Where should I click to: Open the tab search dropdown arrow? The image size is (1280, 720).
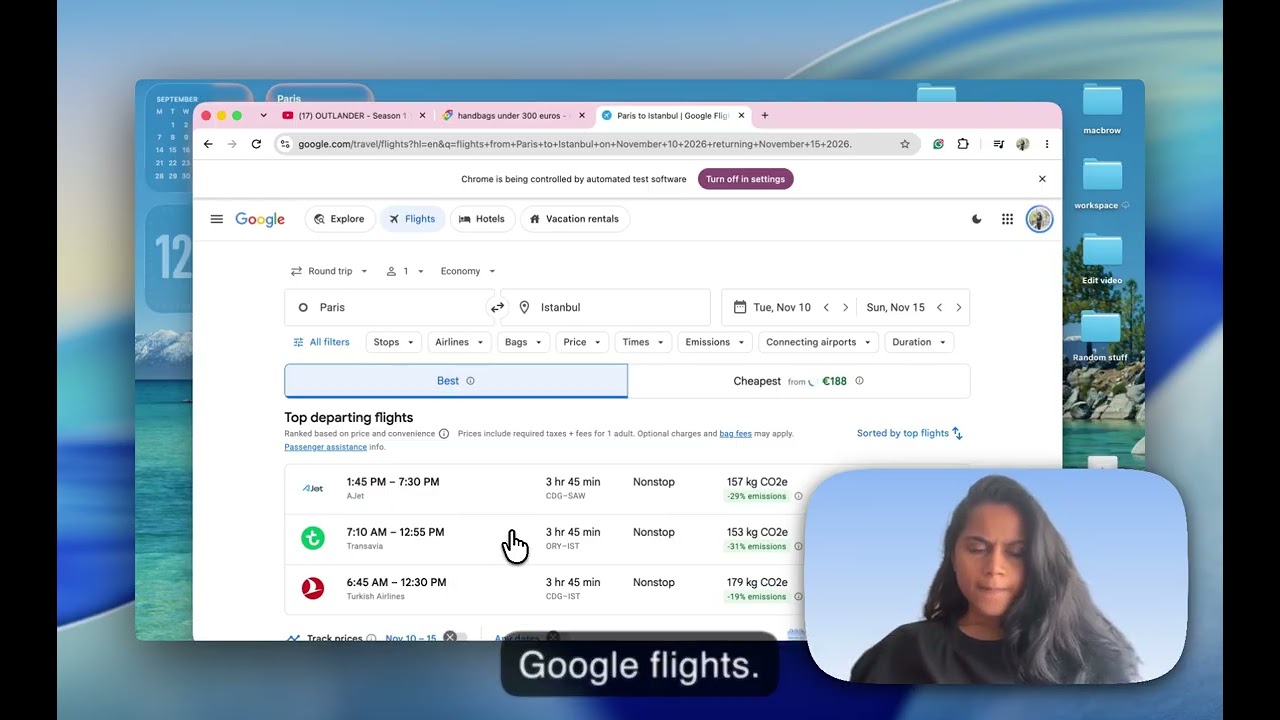click(x=263, y=115)
